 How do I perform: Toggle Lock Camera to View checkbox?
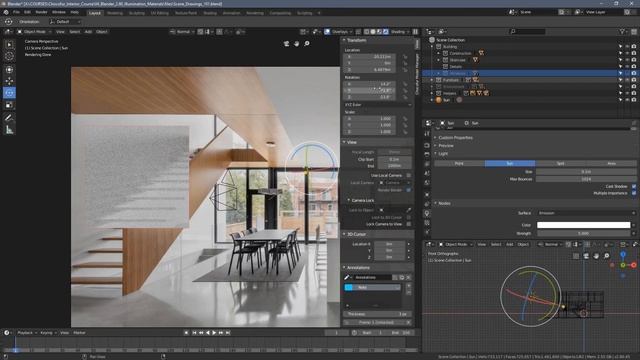pyautogui.click(x=409, y=224)
